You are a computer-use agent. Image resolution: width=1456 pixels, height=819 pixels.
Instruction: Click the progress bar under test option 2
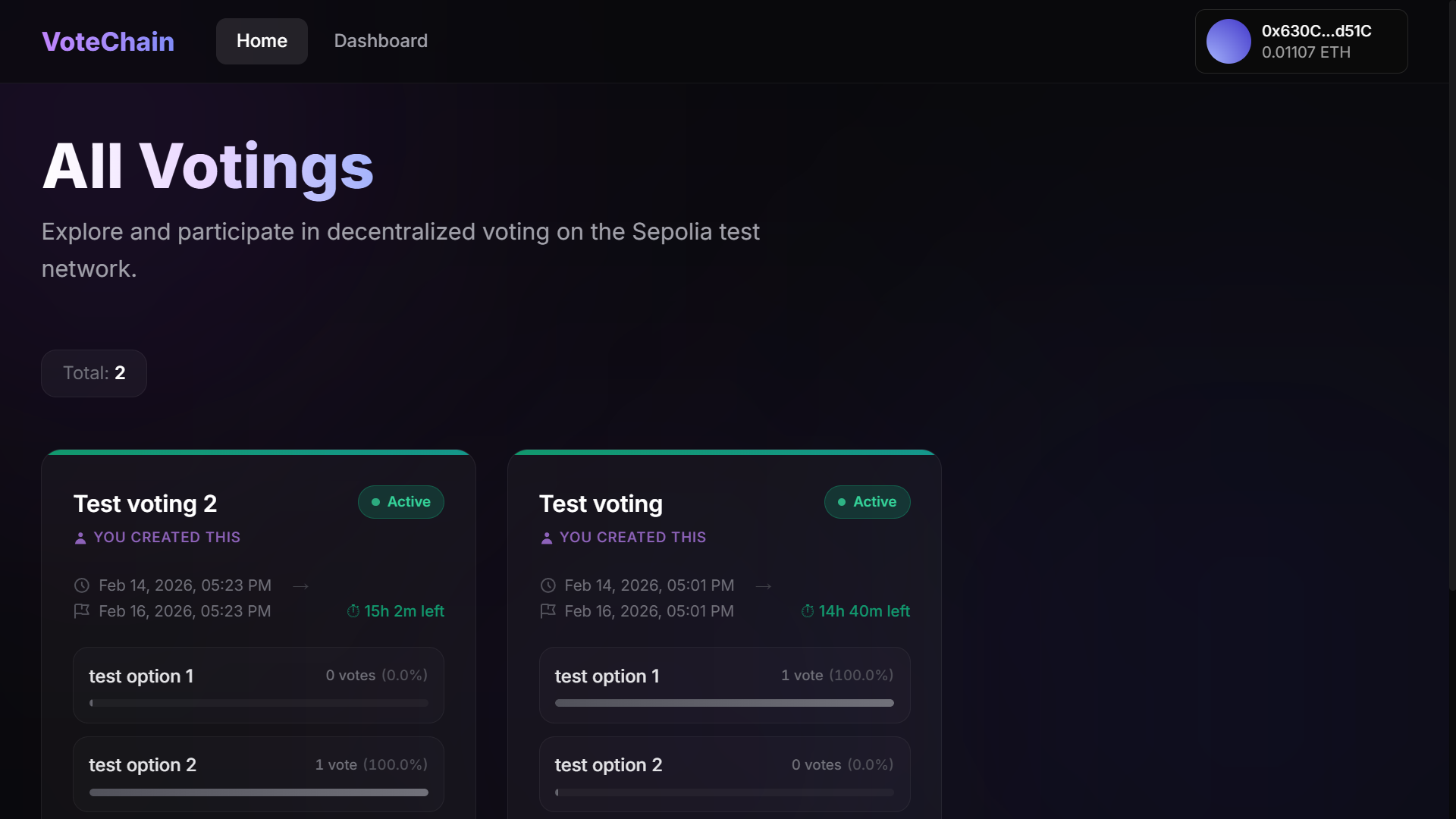coord(258,792)
